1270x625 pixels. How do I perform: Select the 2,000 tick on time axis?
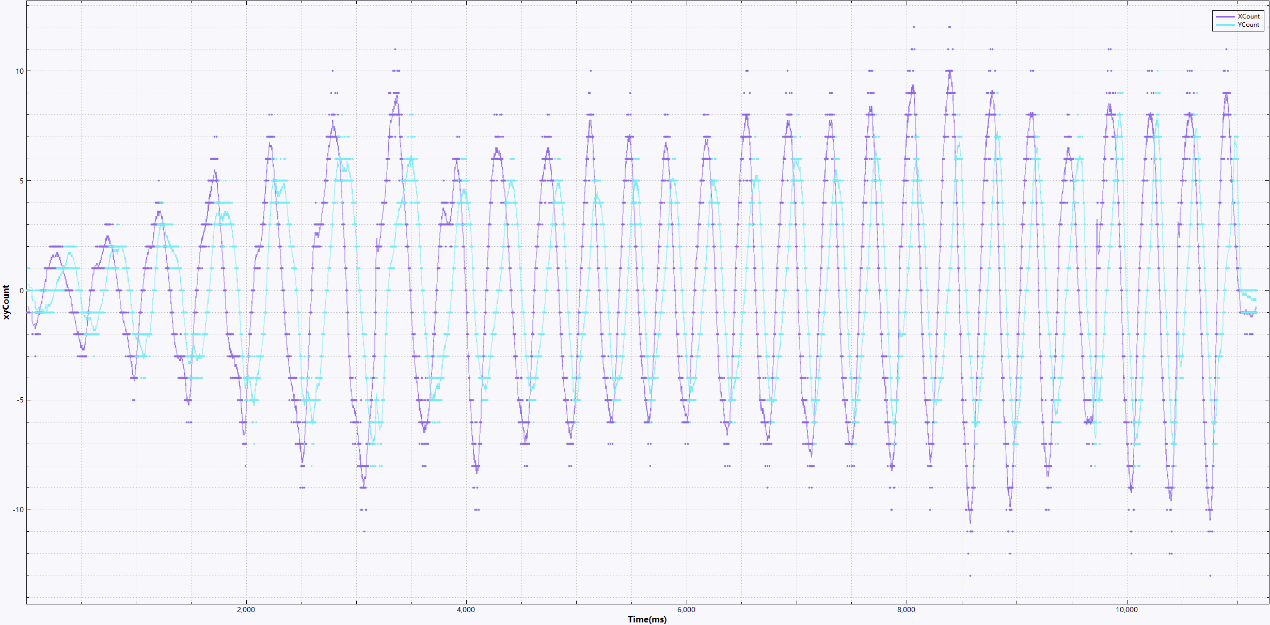246,609
